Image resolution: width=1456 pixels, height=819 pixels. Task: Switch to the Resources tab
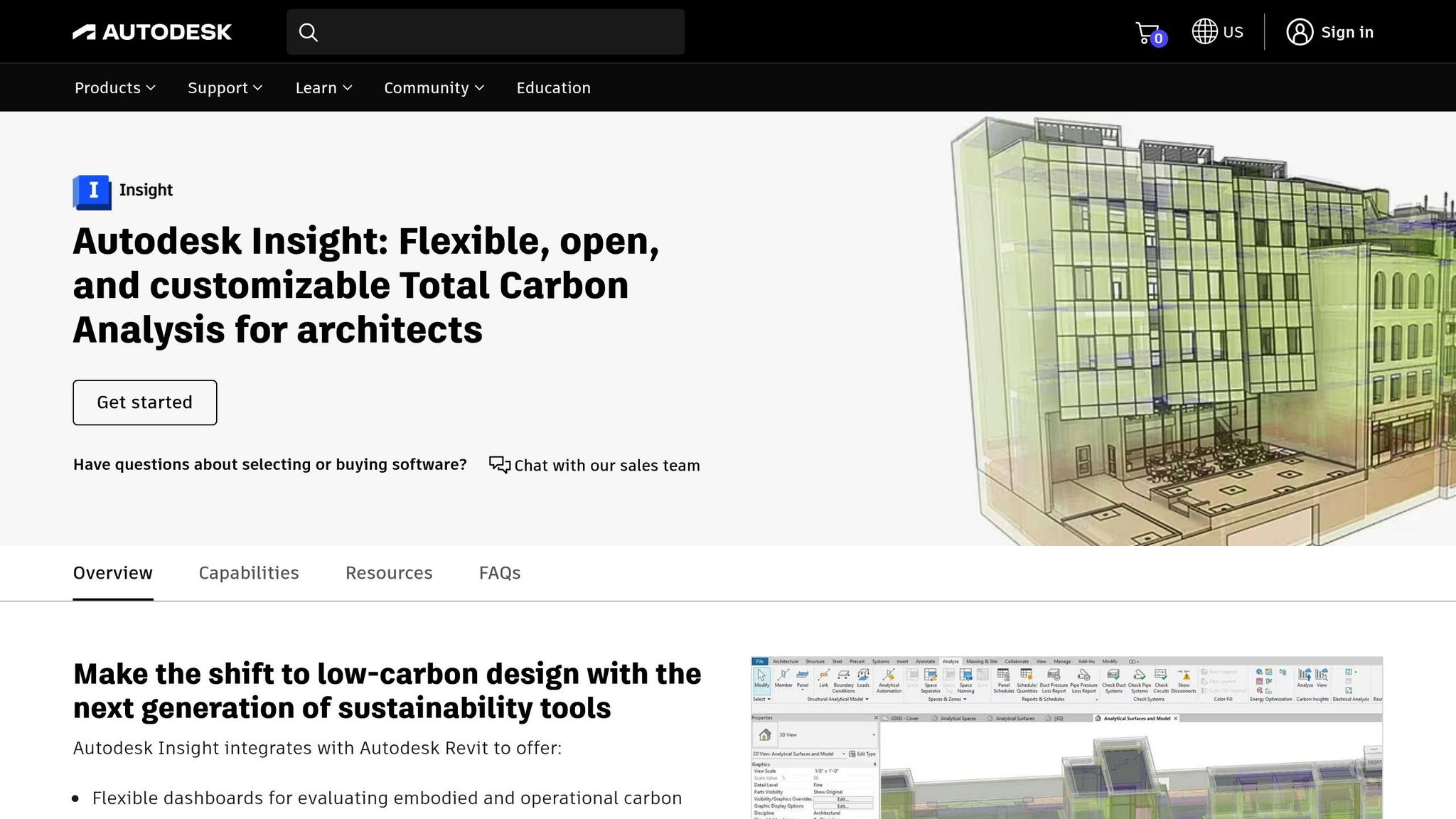point(389,573)
